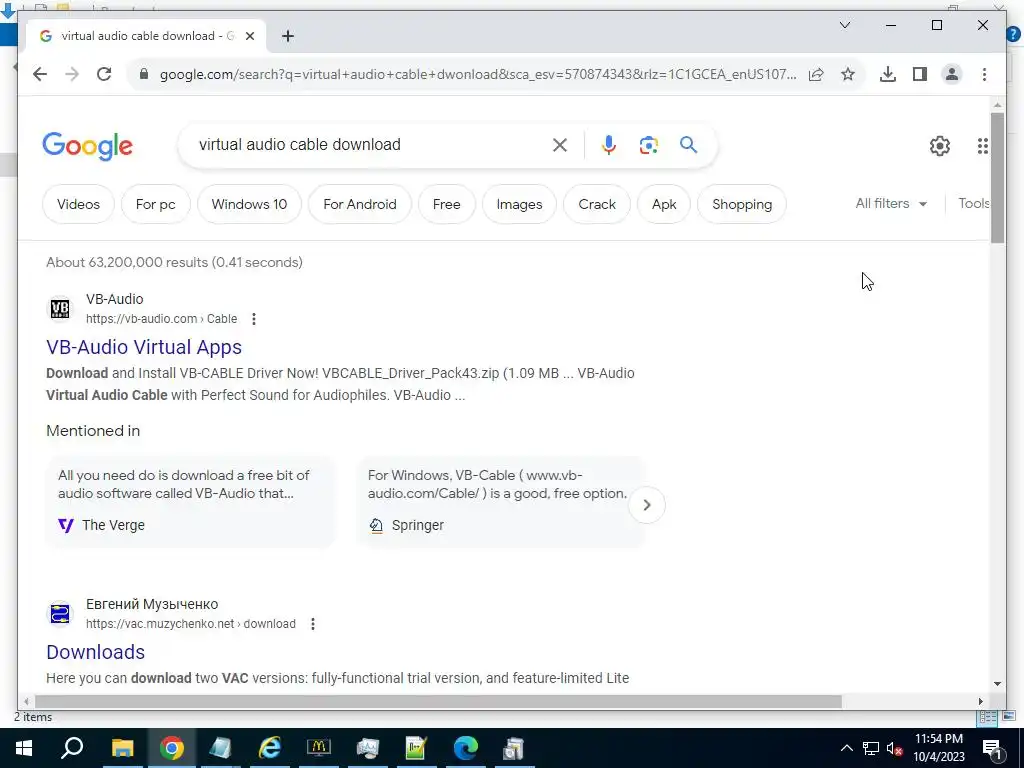Share this page using the address bar icon

pyautogui.click(x=816, y=74)
